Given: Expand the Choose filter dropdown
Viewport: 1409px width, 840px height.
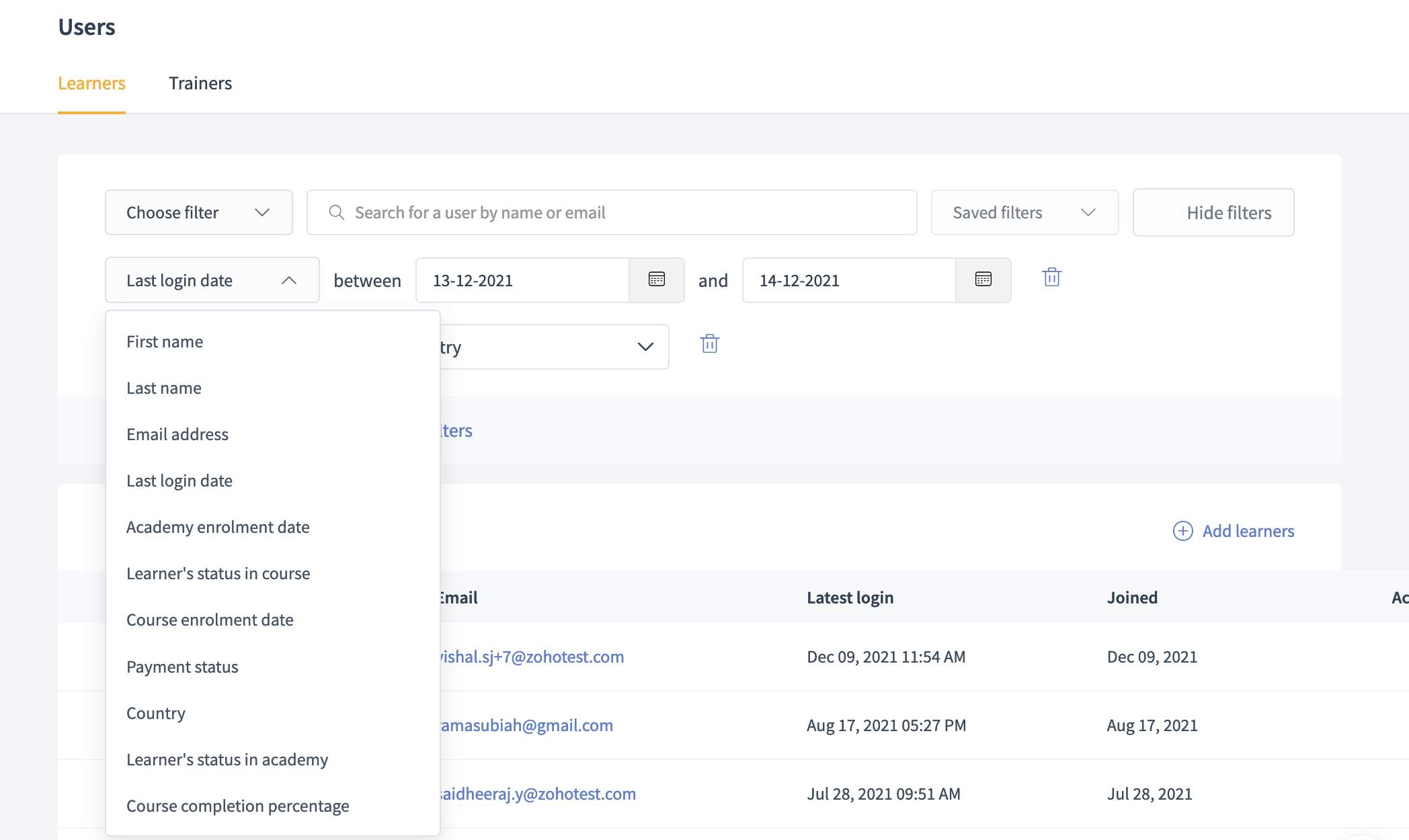Looking at the screenshot, I should [x=198, y=212].
